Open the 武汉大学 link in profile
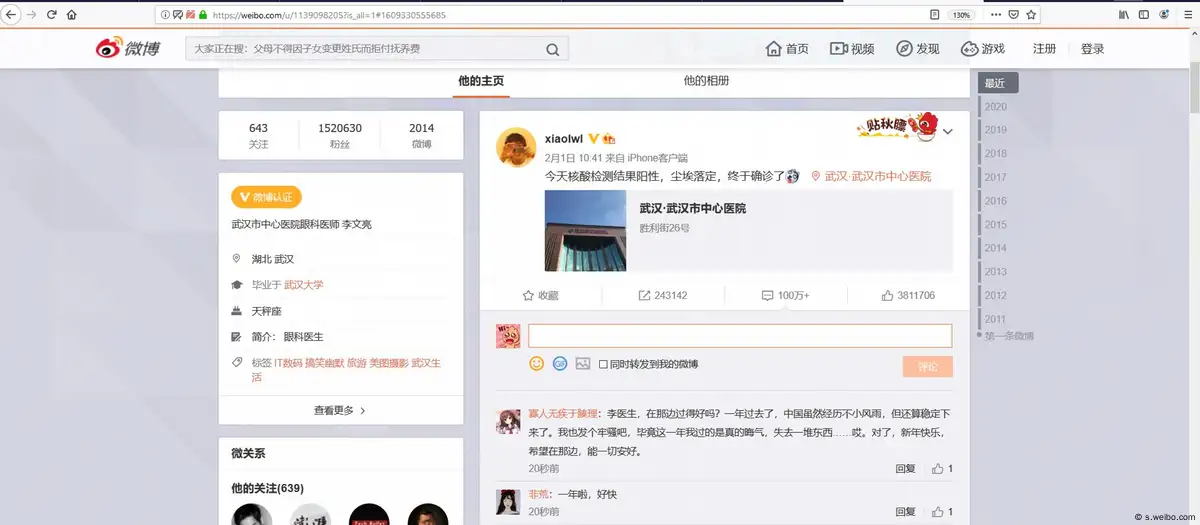Viewport: 1200px width, 525px height. click(303, 285)
